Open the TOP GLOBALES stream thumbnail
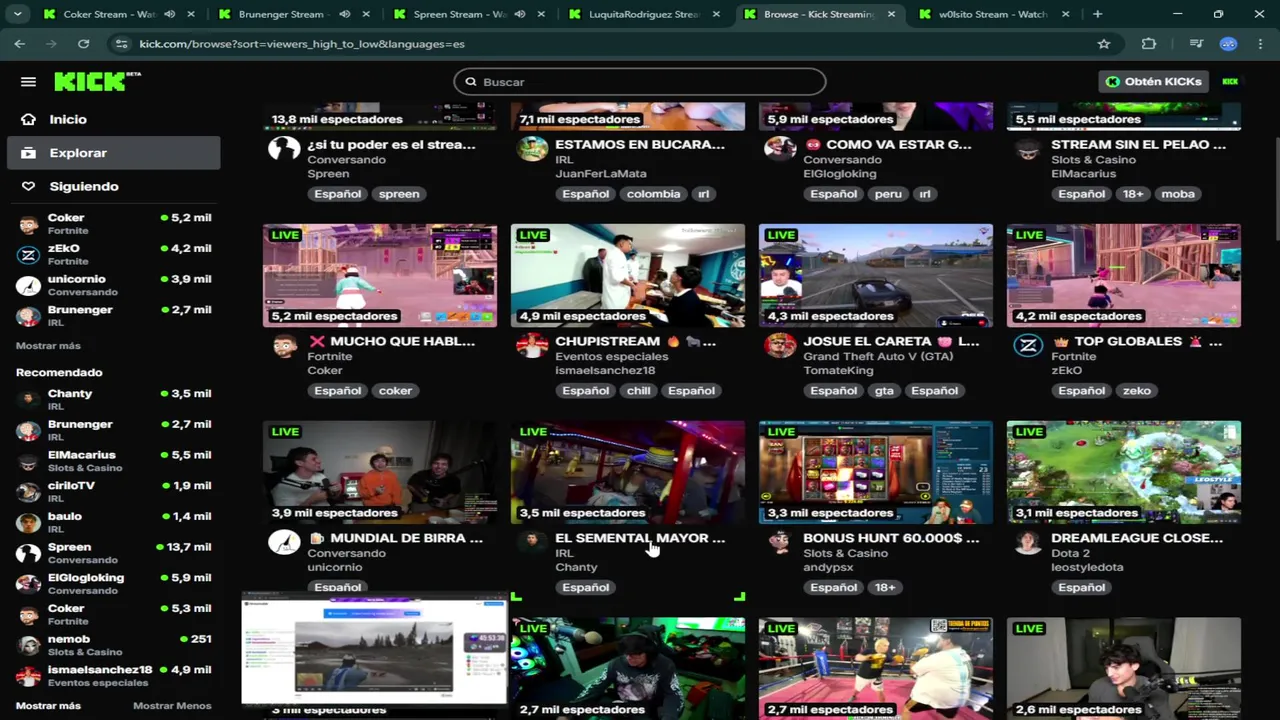 [1124, 276]
